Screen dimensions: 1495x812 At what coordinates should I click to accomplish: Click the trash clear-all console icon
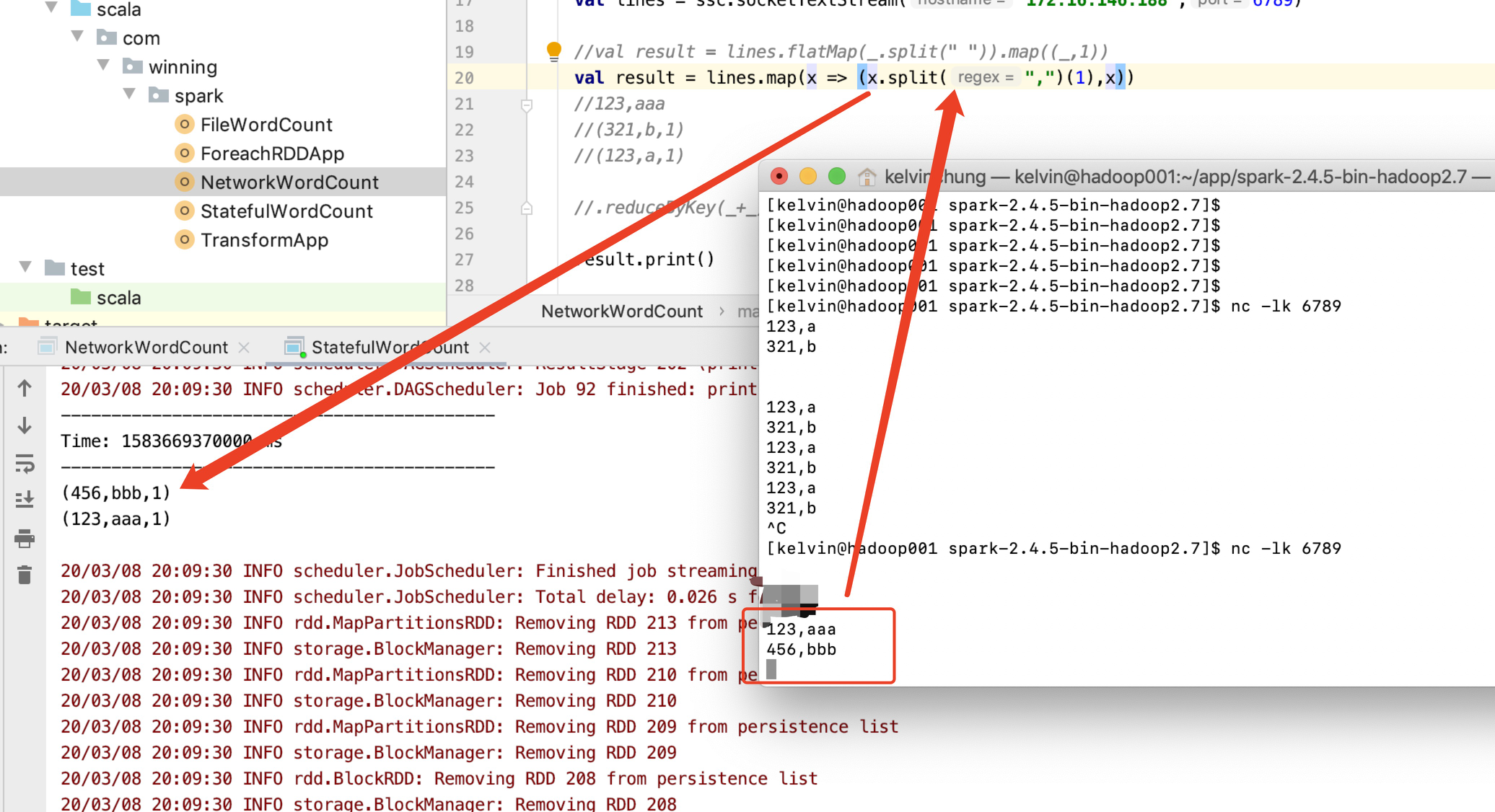pos(25,575)
